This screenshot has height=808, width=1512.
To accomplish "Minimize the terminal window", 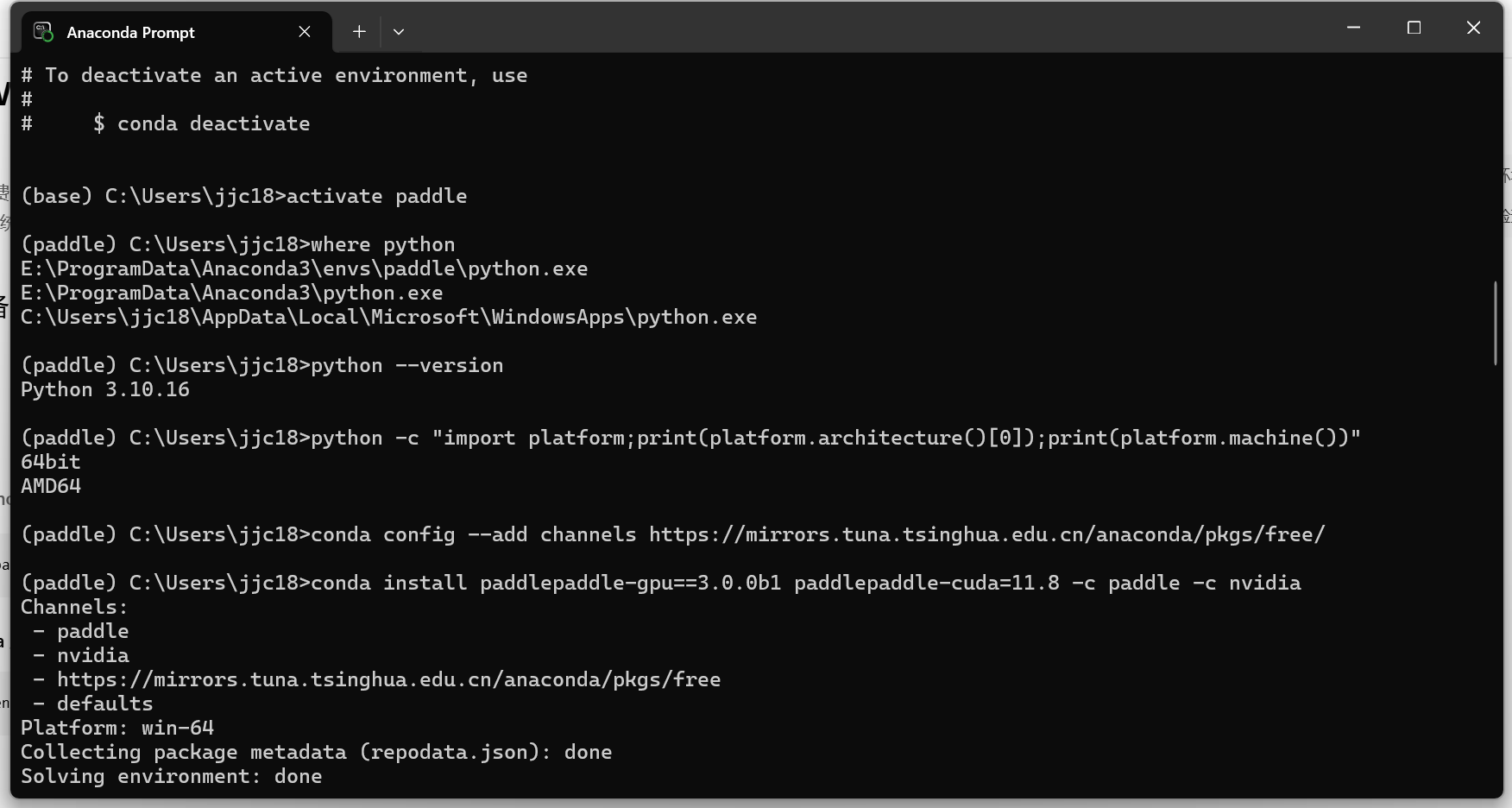I will [x=1353, y=28].
